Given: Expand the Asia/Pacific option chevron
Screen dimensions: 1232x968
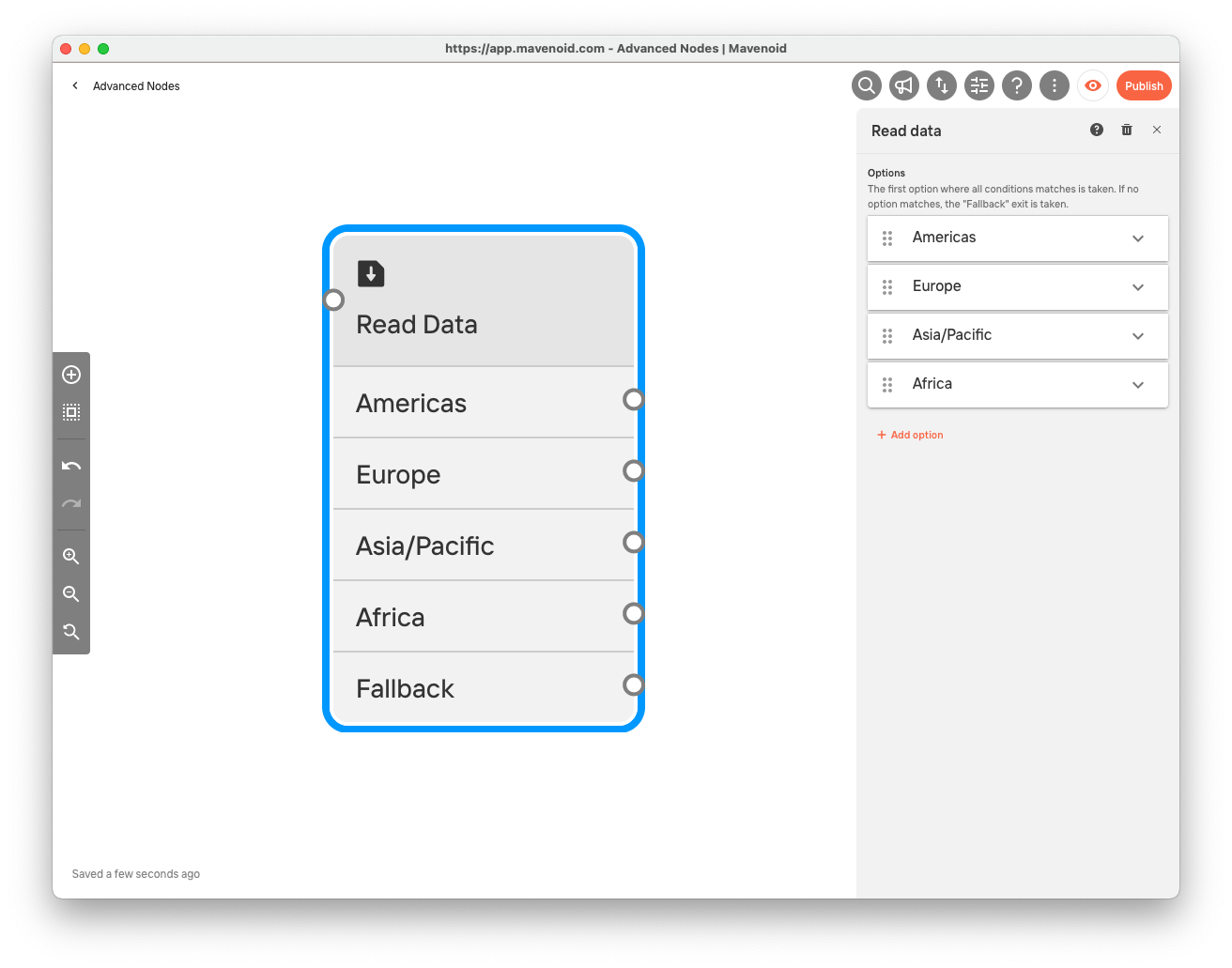Looking at the screenshot, I should [1138, 336].
